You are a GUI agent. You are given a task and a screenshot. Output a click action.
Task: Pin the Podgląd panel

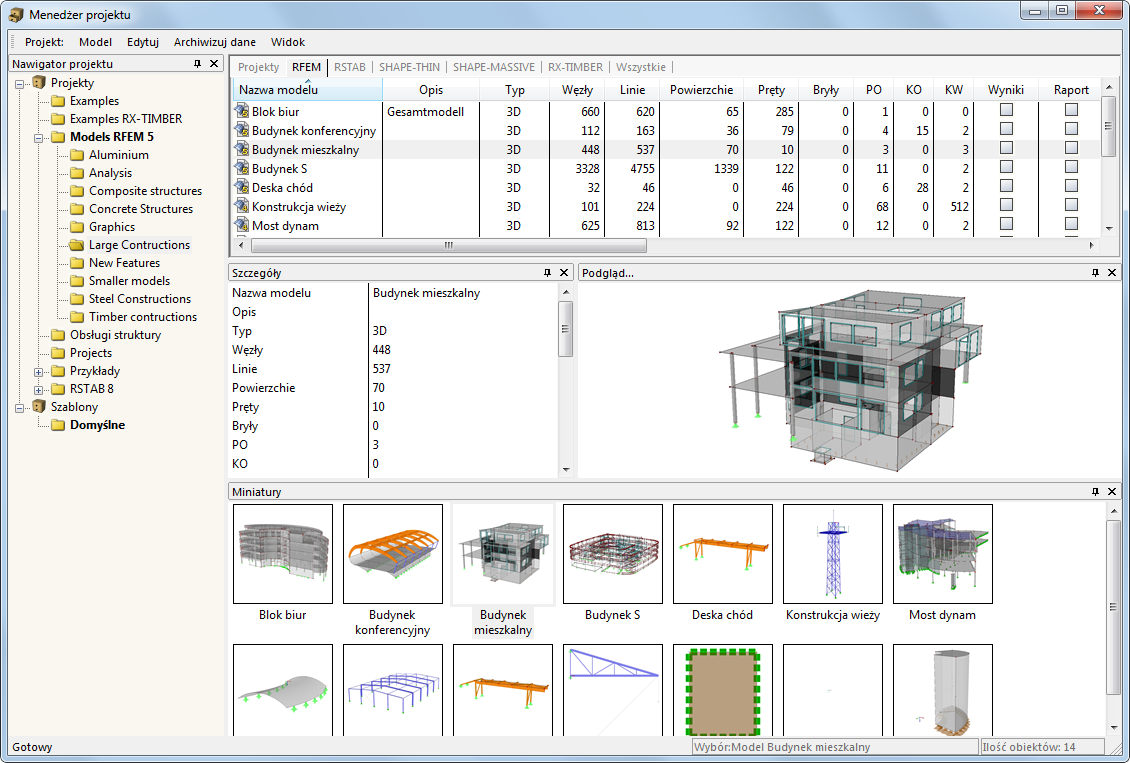[1095, 272]
